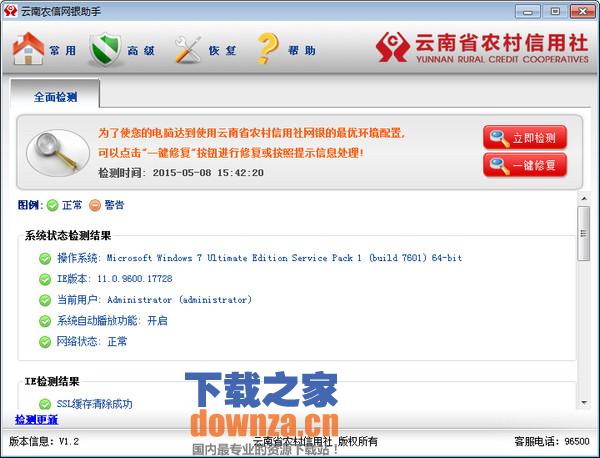Switch to the 全面检测 tab

55,97
